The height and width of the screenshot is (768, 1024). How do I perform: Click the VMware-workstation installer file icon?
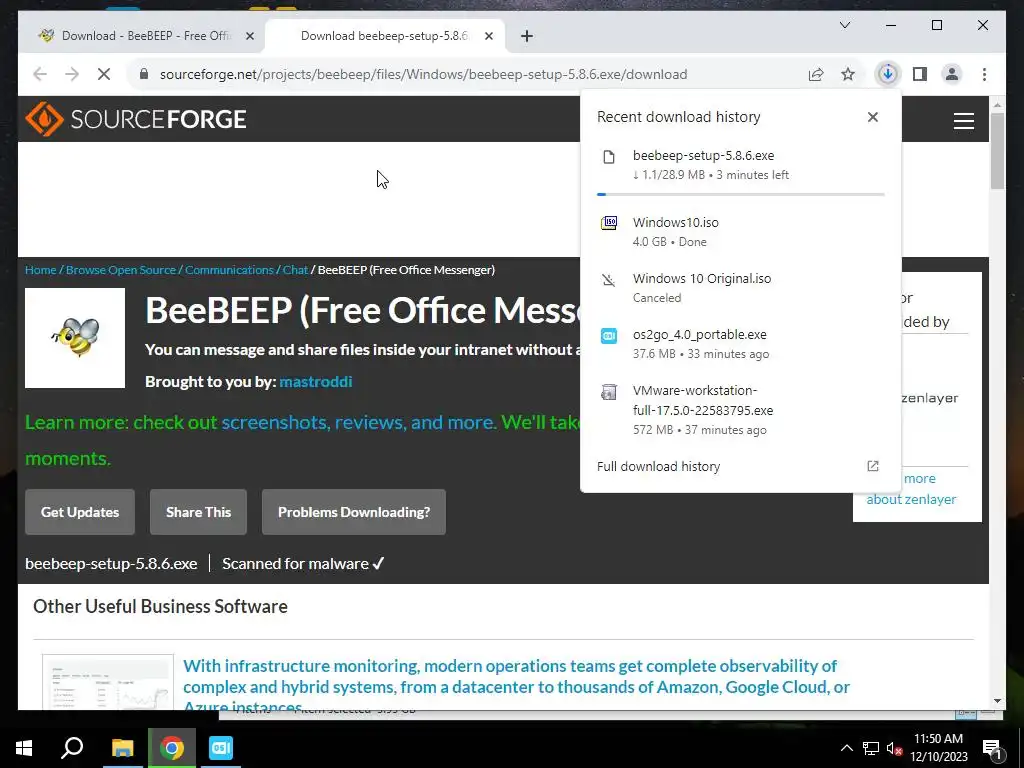609,392
